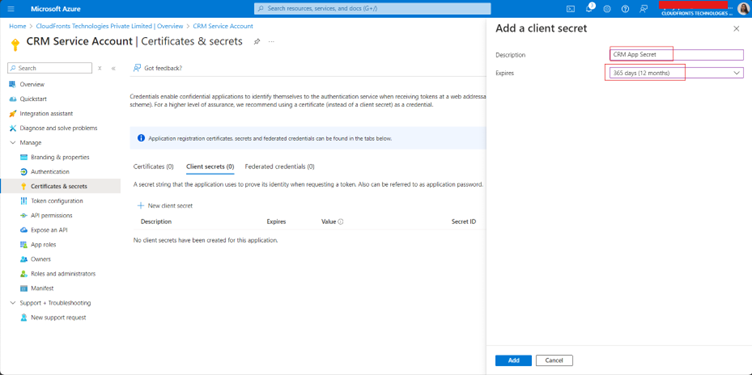
Task: Open the notifications bell icon
Action: pos(589,8)
